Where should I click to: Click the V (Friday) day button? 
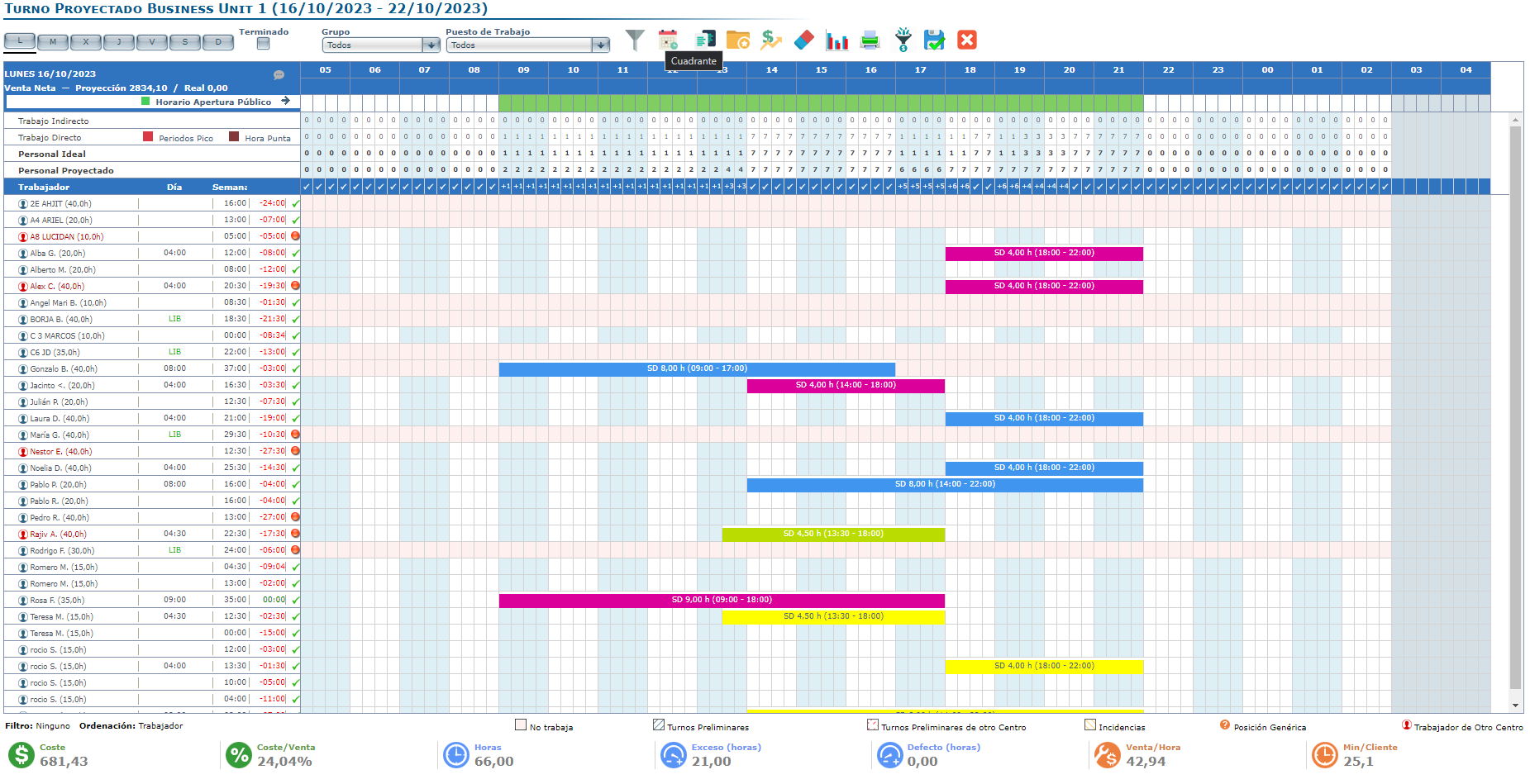click(x=152, y=42)
